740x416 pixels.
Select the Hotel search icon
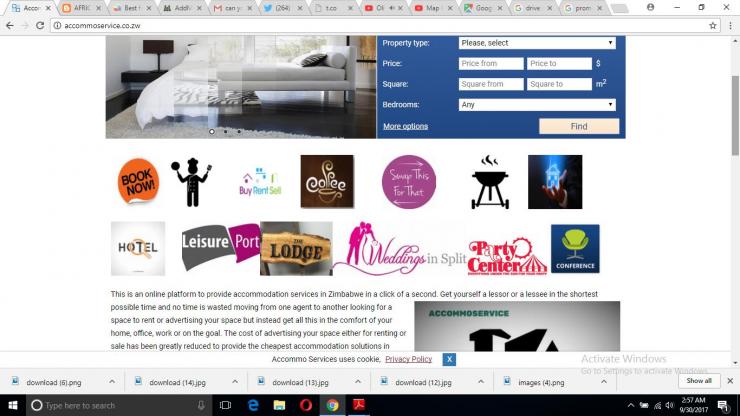[x=138, y=248]
